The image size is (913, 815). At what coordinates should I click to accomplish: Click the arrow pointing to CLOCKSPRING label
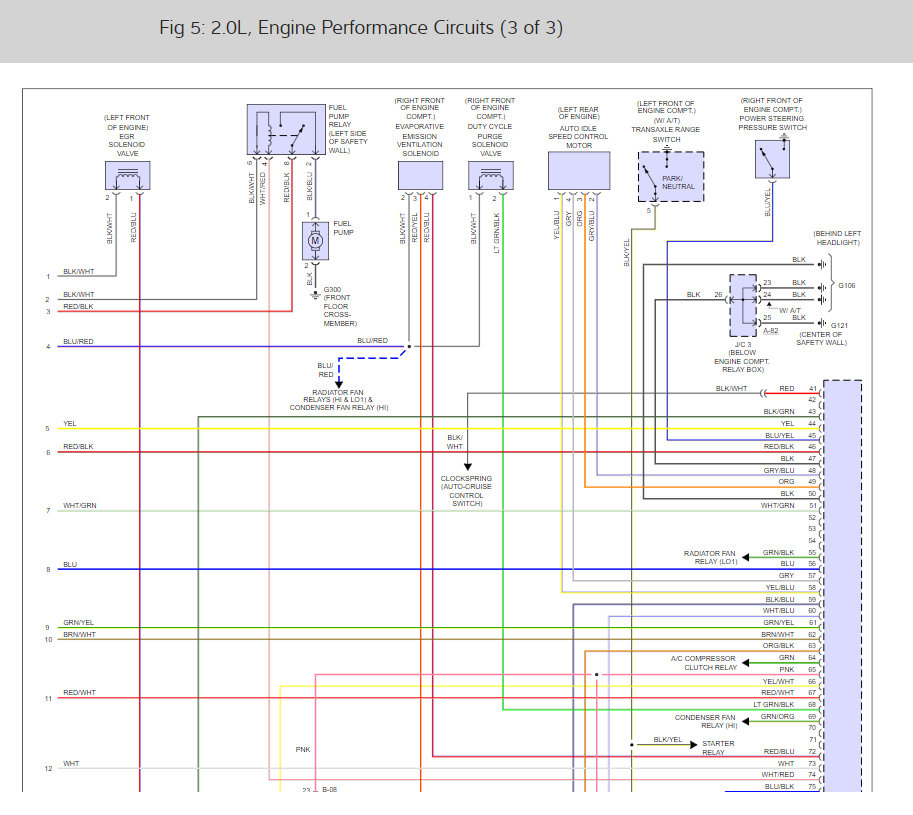point(468,466)
